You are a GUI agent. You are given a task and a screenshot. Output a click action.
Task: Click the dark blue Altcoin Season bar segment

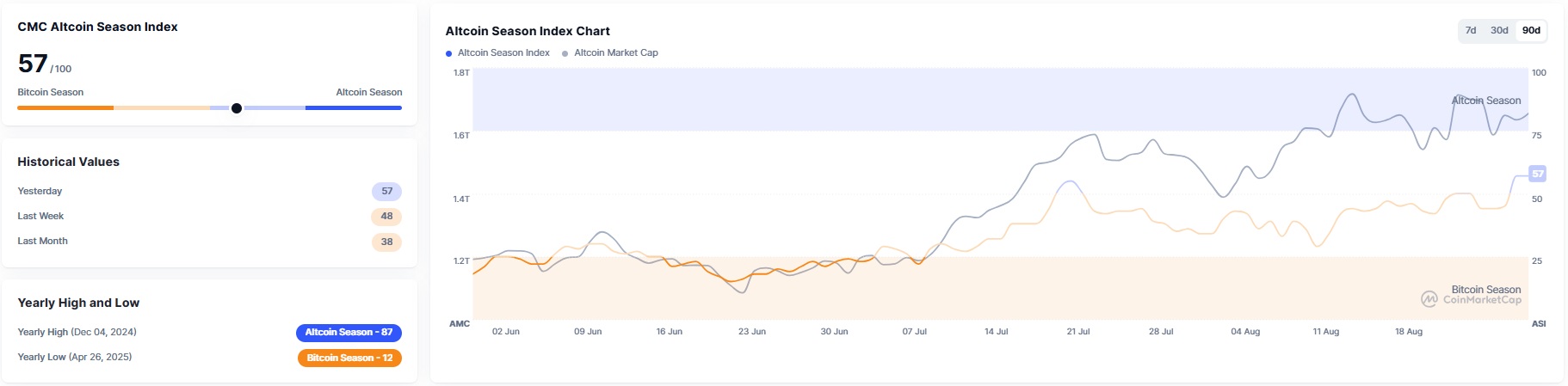coord(353,108)
